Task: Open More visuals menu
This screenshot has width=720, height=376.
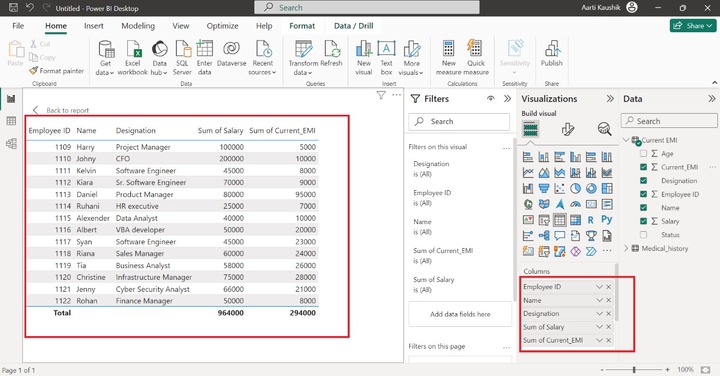Action: [411, 58]
